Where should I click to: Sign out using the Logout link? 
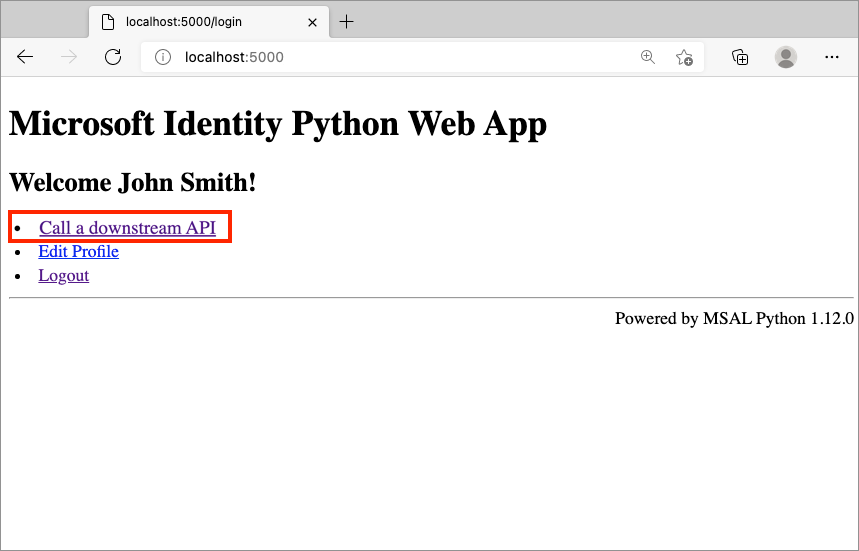pyautogui.click(x=63, y=275)
